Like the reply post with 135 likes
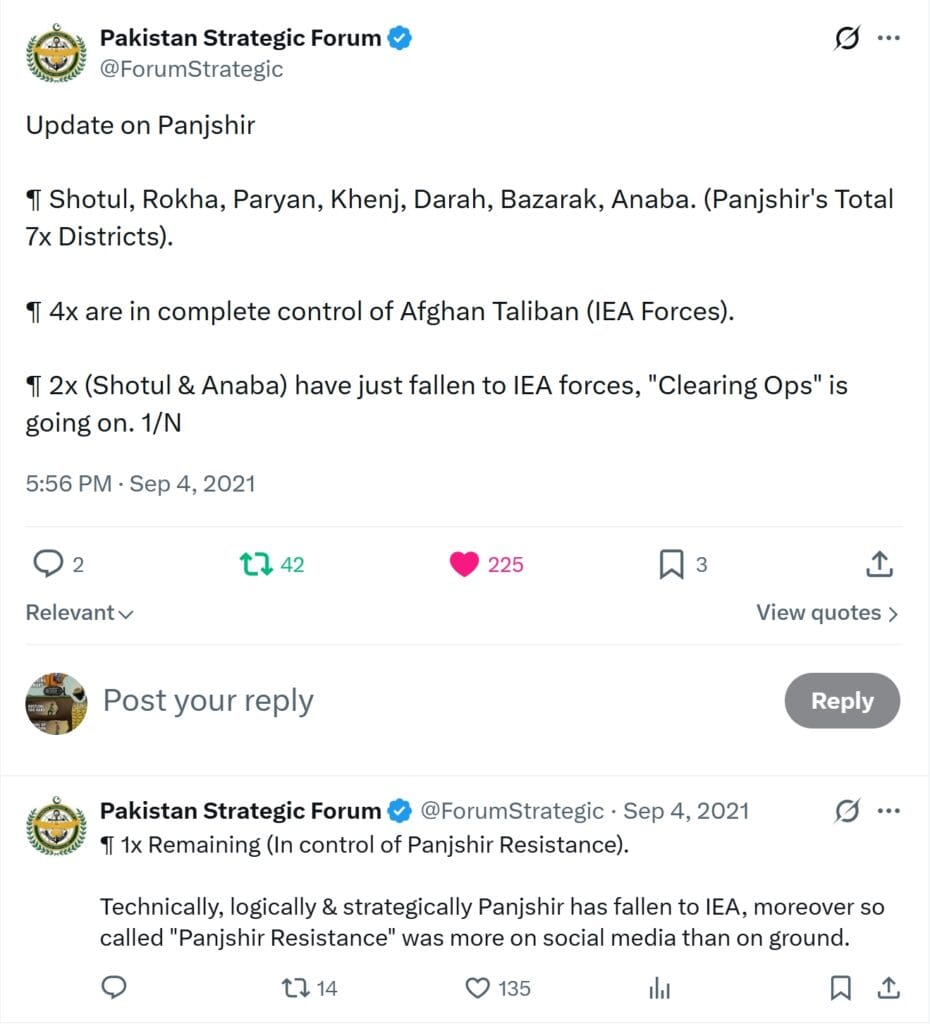 (x=478, y=989)
